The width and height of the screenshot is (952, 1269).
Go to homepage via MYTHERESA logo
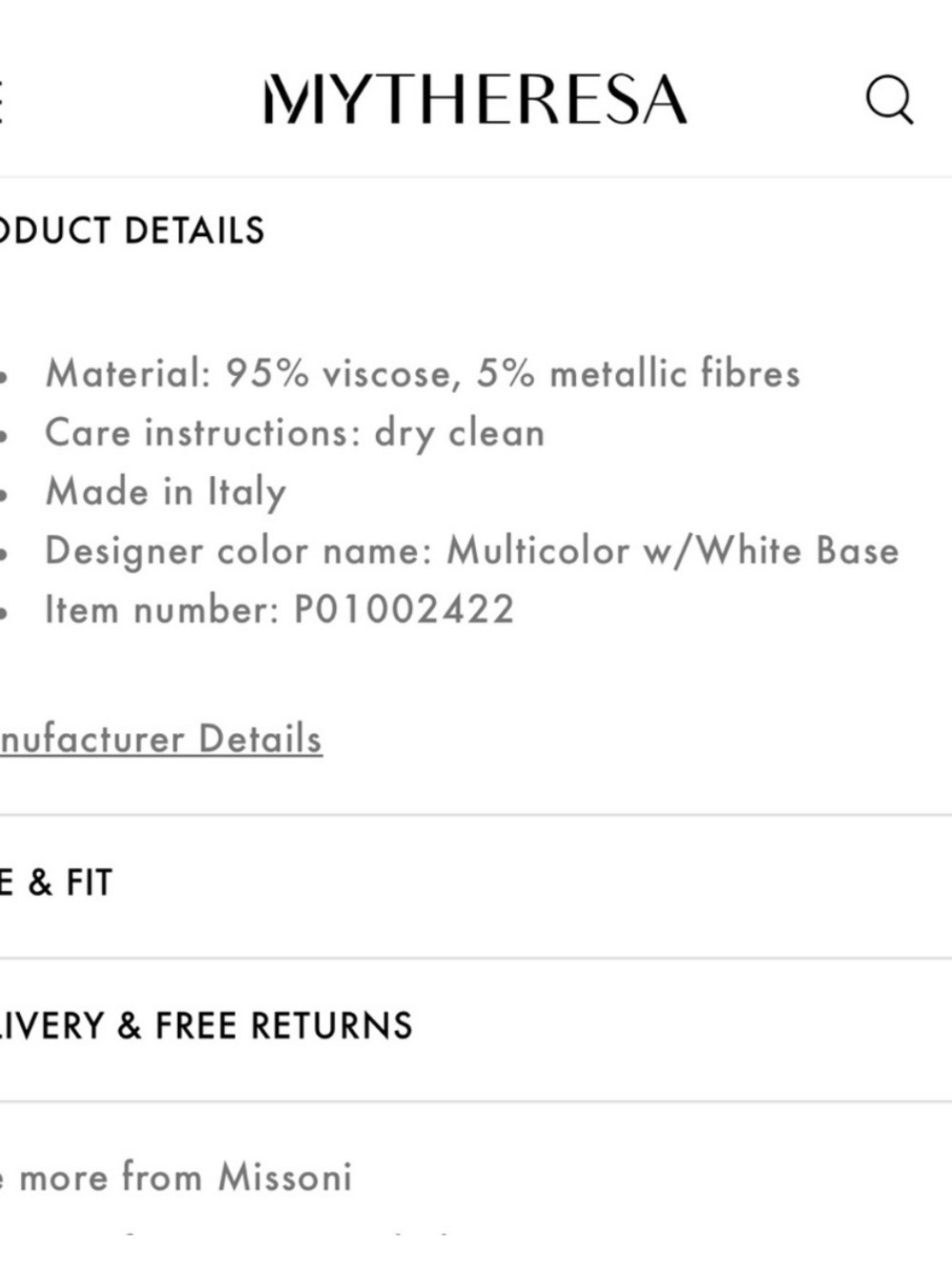(475, 100)
